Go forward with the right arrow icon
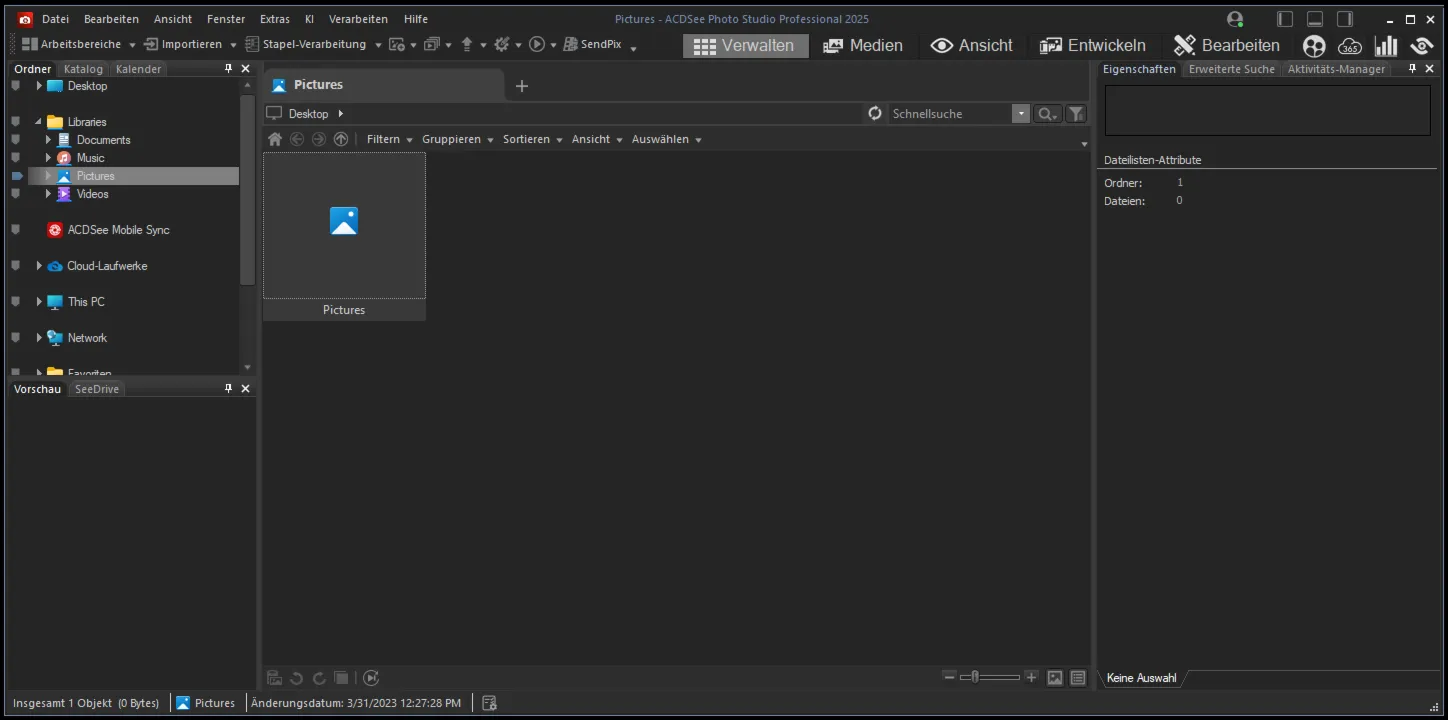Image resolution: width=1448 pixels, height=720 pixels. coord(319,139)
